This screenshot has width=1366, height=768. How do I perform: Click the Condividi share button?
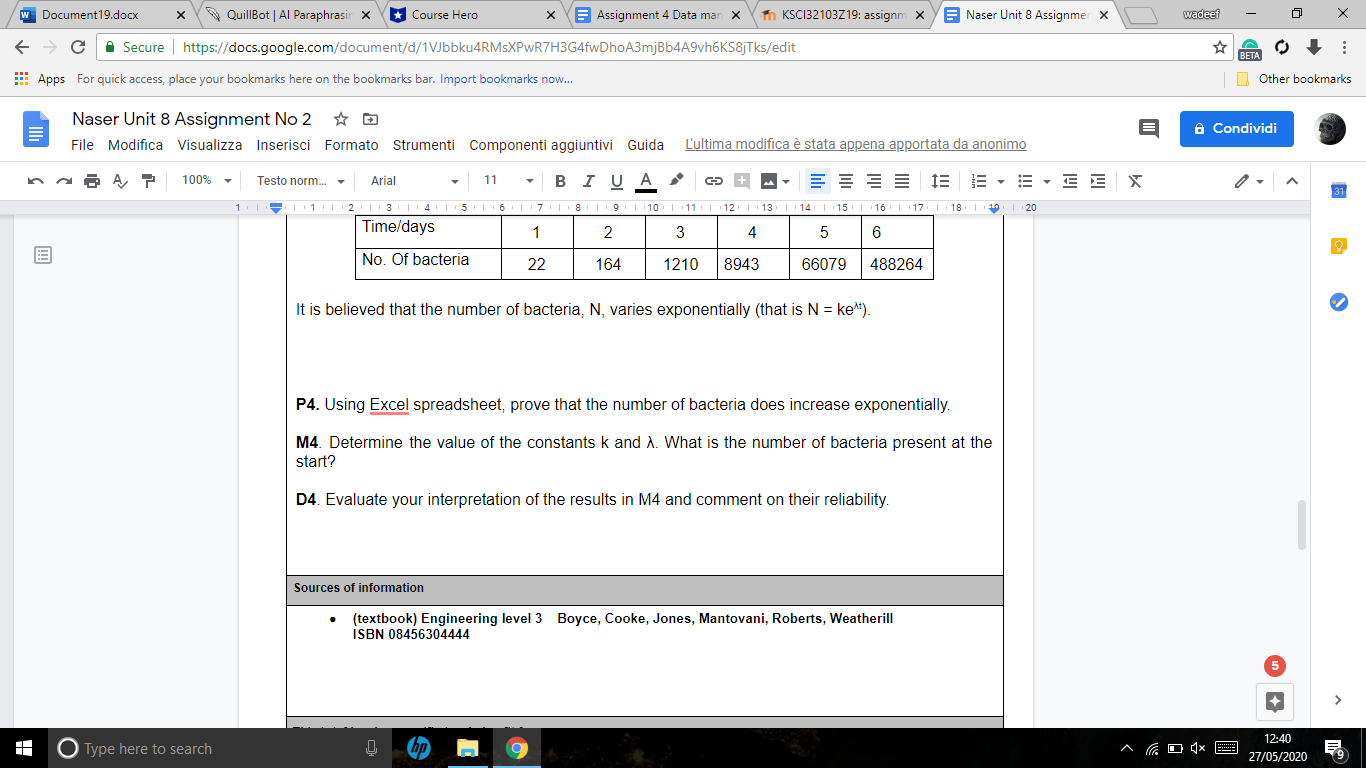coord(1237,129)
